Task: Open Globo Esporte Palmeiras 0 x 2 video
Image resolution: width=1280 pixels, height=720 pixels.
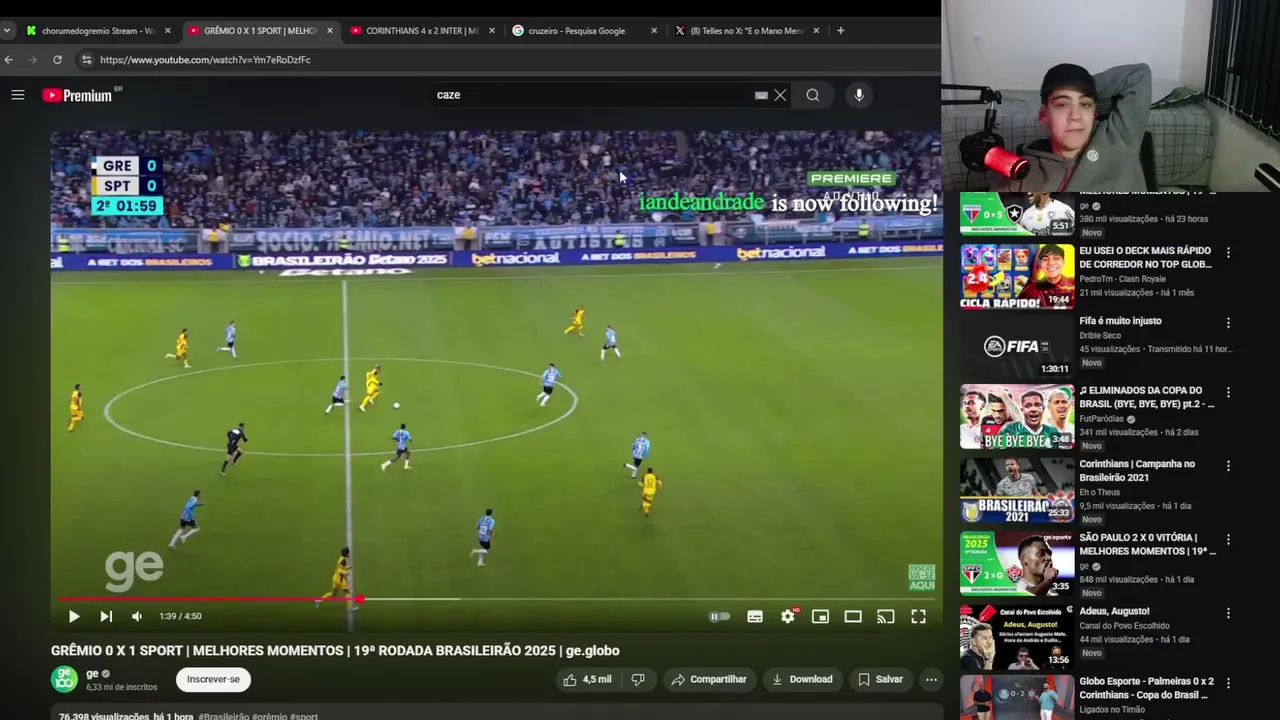Action: click(1017, 697)
